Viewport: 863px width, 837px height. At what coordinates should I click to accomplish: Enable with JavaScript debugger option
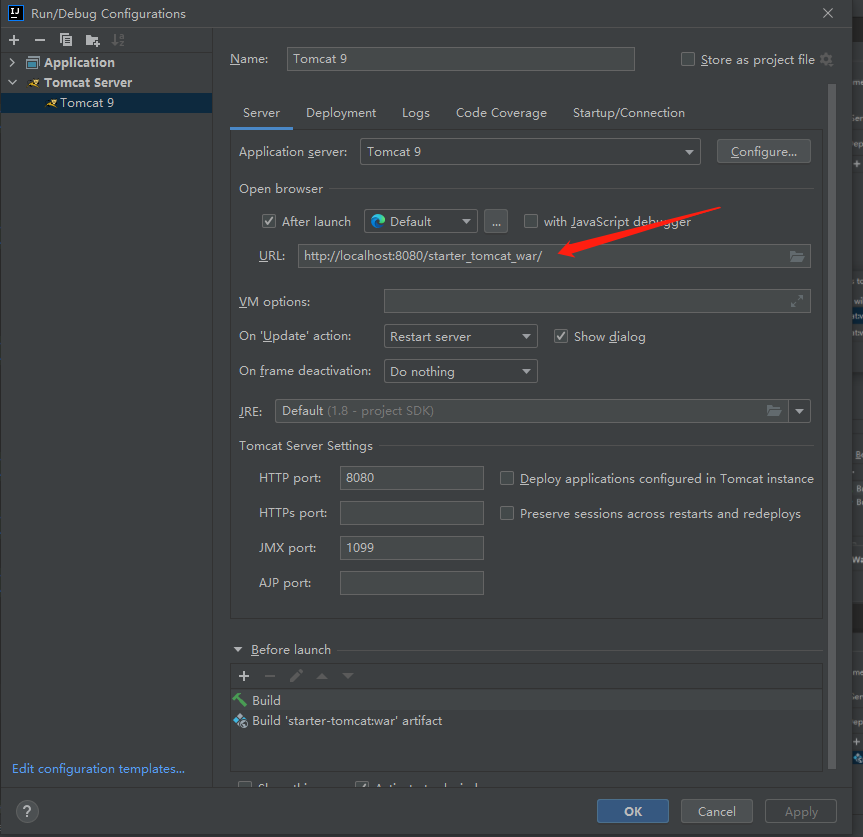click(x=531, y=221)
